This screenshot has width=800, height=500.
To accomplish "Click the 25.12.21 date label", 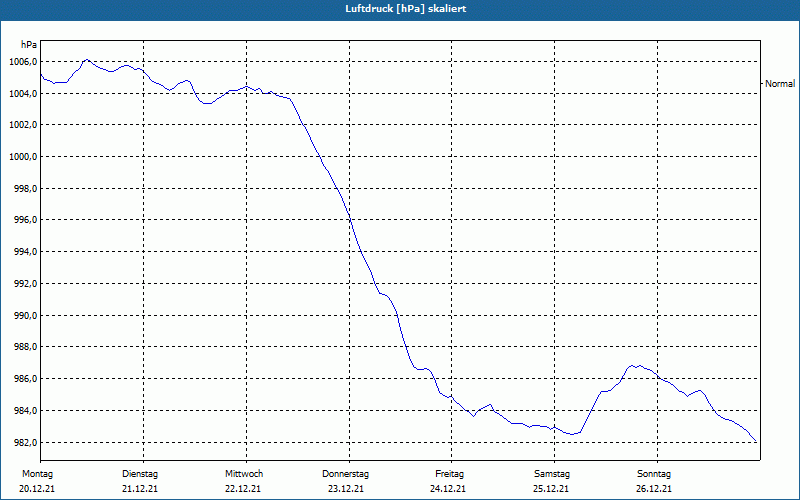I will tap(551, 489).
